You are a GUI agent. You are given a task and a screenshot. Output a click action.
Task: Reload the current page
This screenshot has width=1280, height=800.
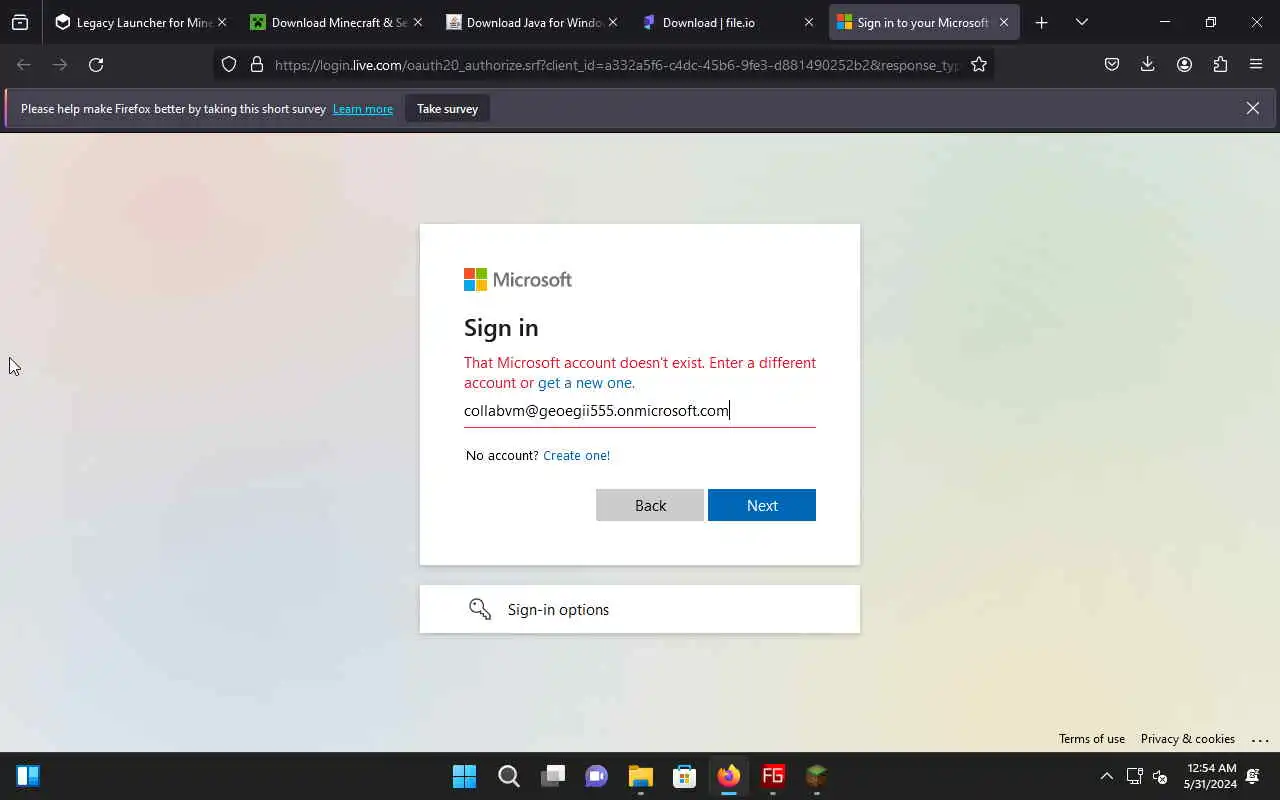click(x=96, y=65)
